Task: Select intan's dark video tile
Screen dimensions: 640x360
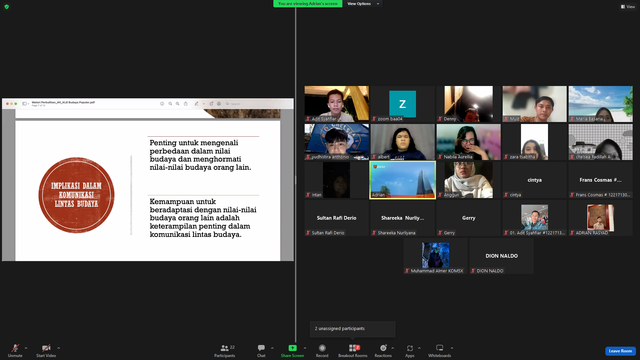Action: [x=337, y=180]
